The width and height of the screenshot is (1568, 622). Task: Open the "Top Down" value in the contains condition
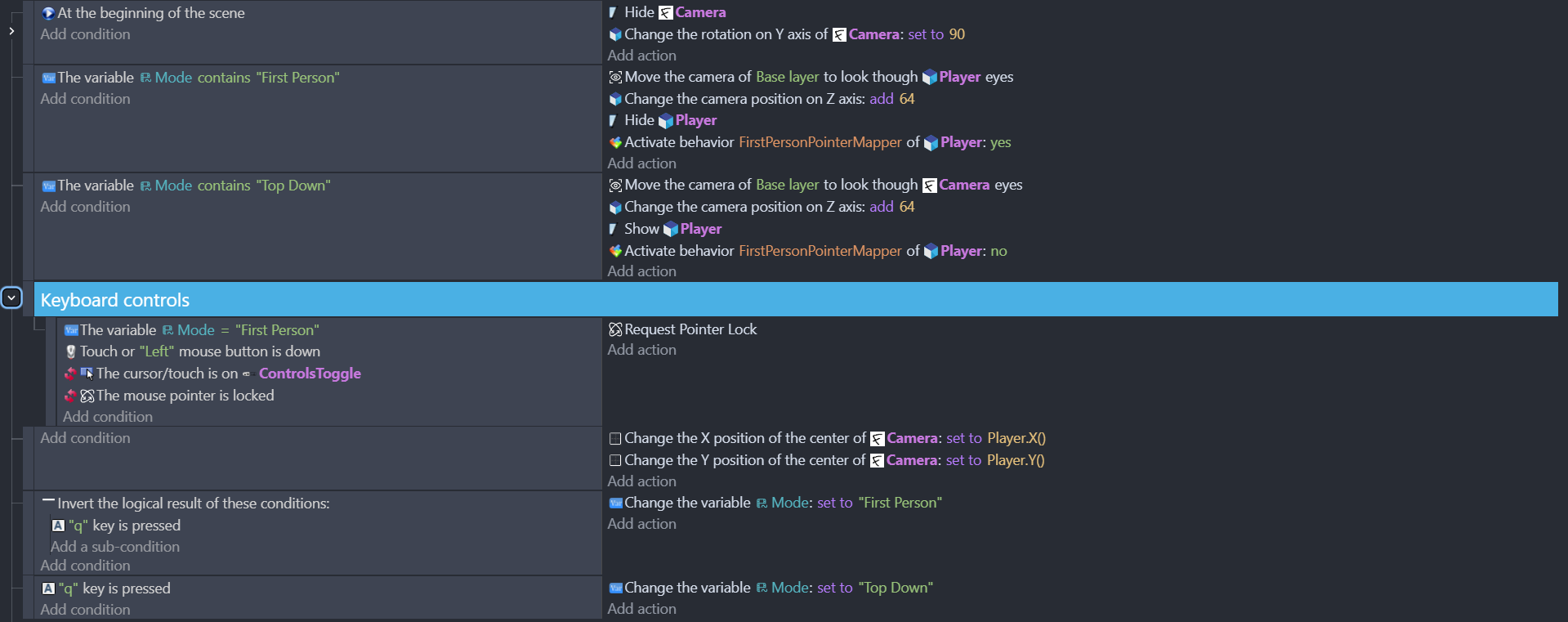(293, 186)
